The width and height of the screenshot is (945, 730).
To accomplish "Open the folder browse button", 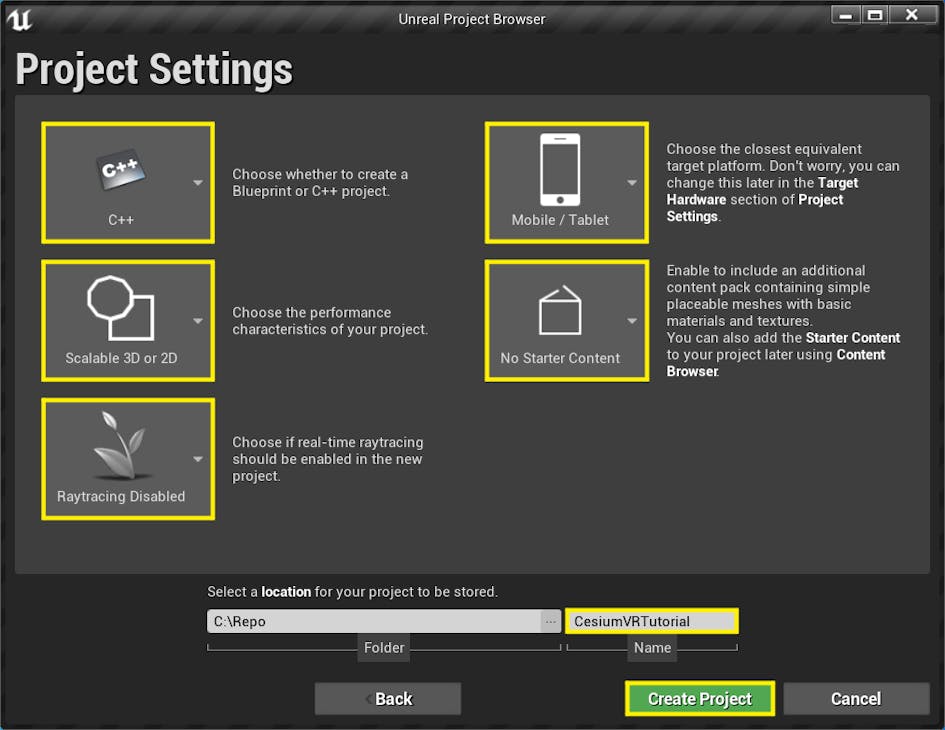I will (x=551, y=620).
